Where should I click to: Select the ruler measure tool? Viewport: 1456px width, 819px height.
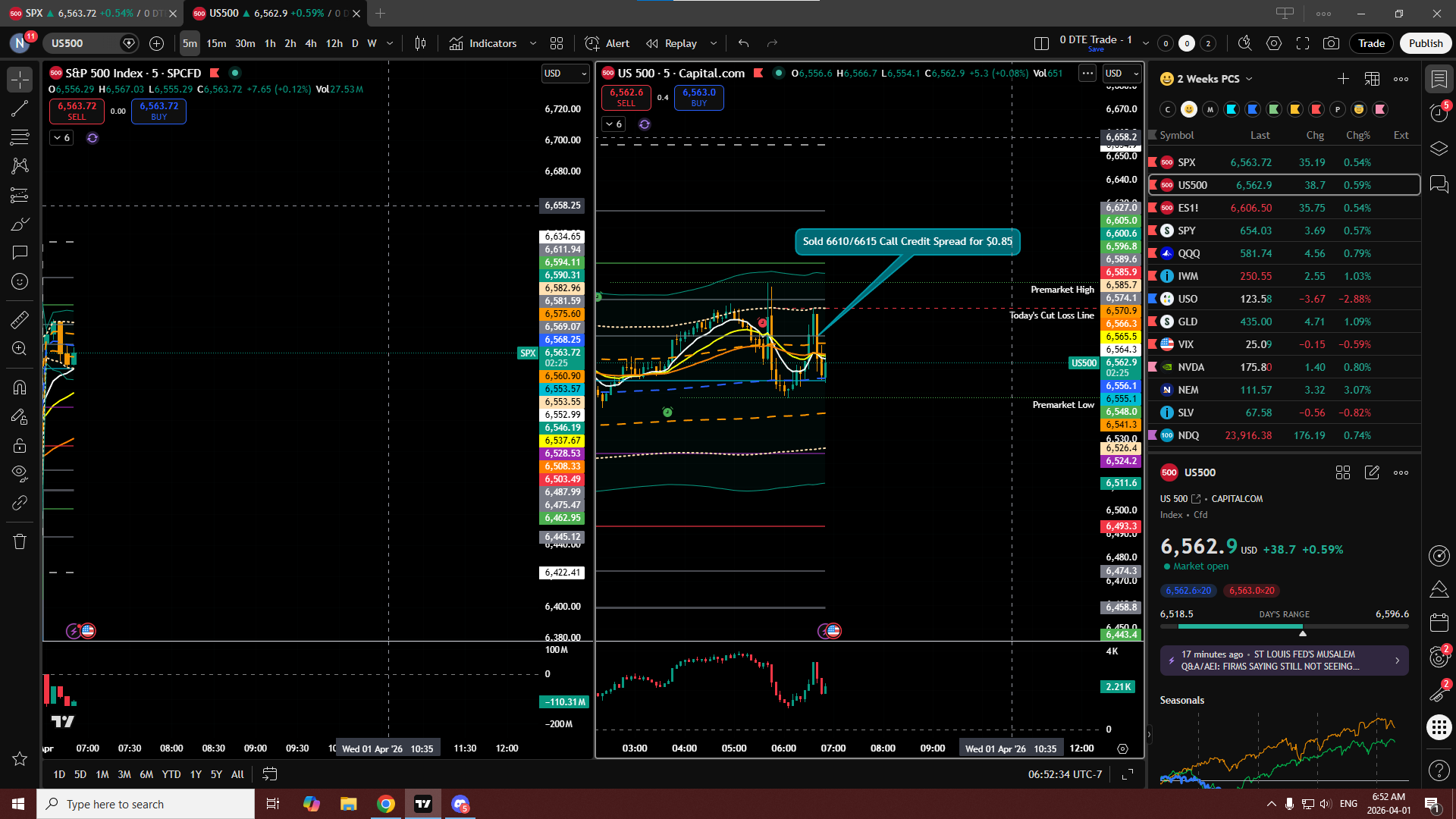click(20, 320)
